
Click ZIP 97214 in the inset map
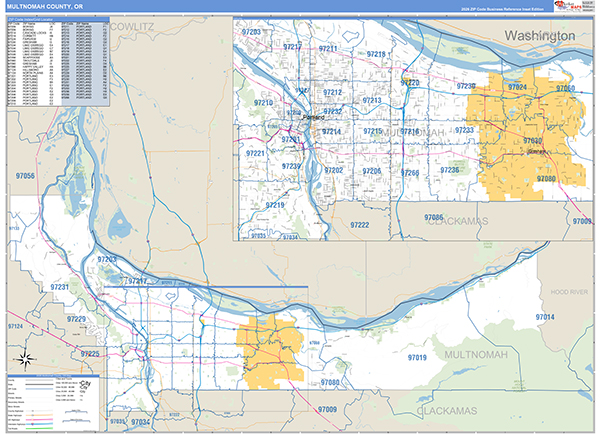[x=331, y=132]
